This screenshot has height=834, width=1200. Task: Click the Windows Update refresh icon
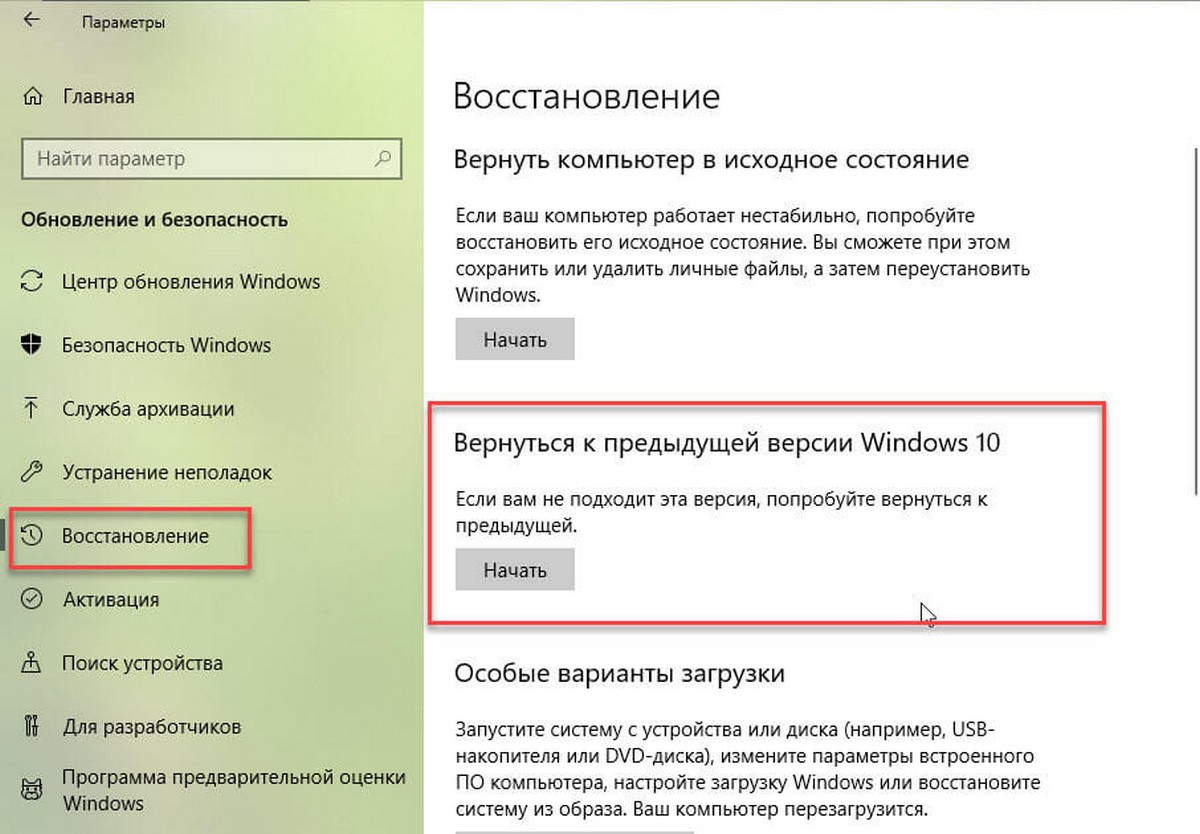coord(32,281)
